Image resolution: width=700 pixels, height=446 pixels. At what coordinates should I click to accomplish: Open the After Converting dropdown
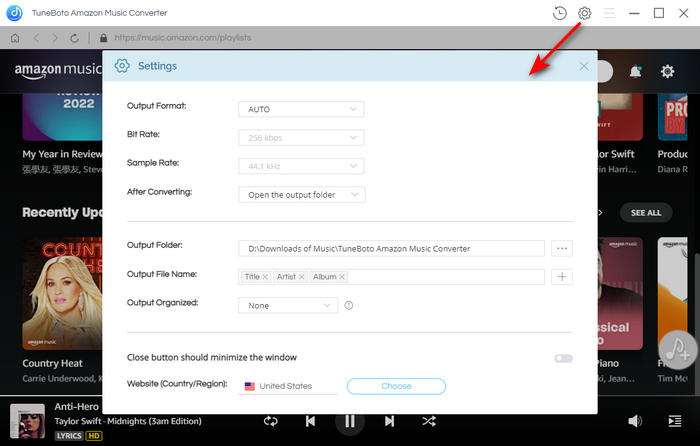pos(302,195)
